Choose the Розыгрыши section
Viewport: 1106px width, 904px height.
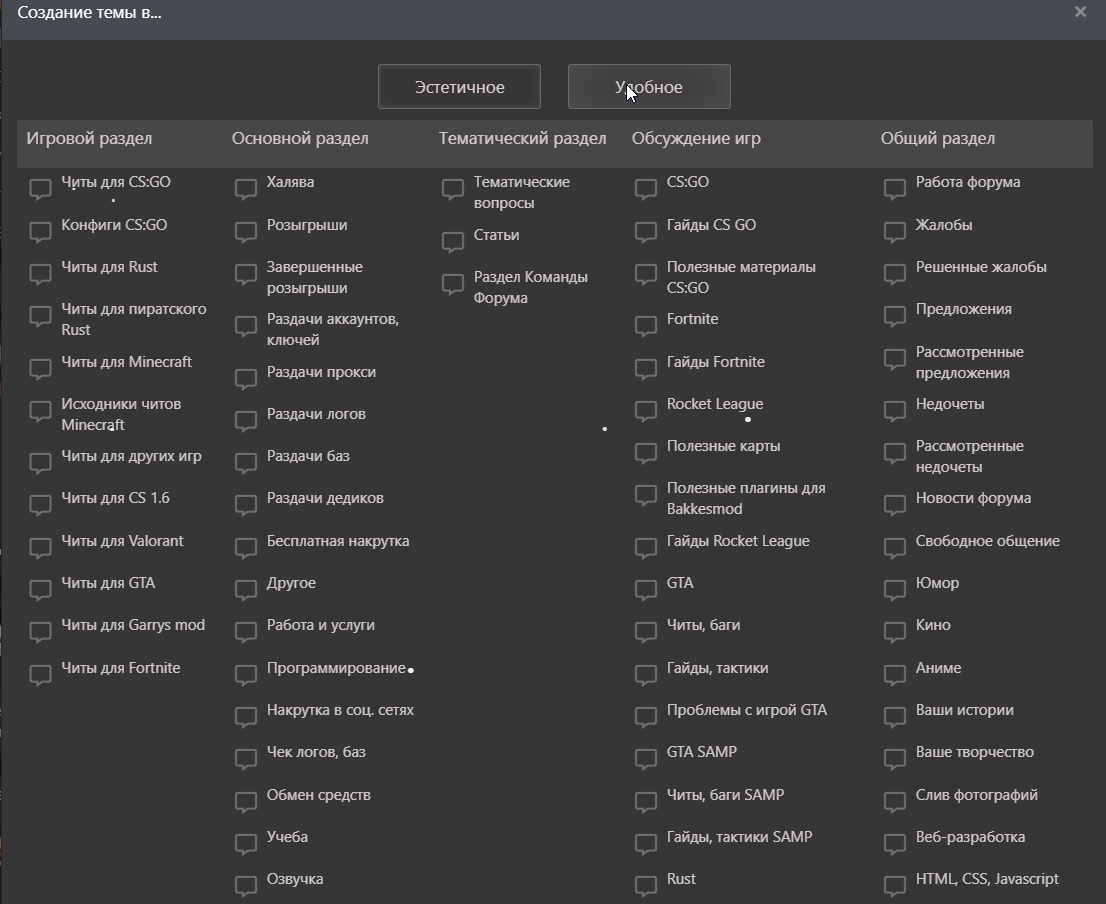tap(307, 225)
